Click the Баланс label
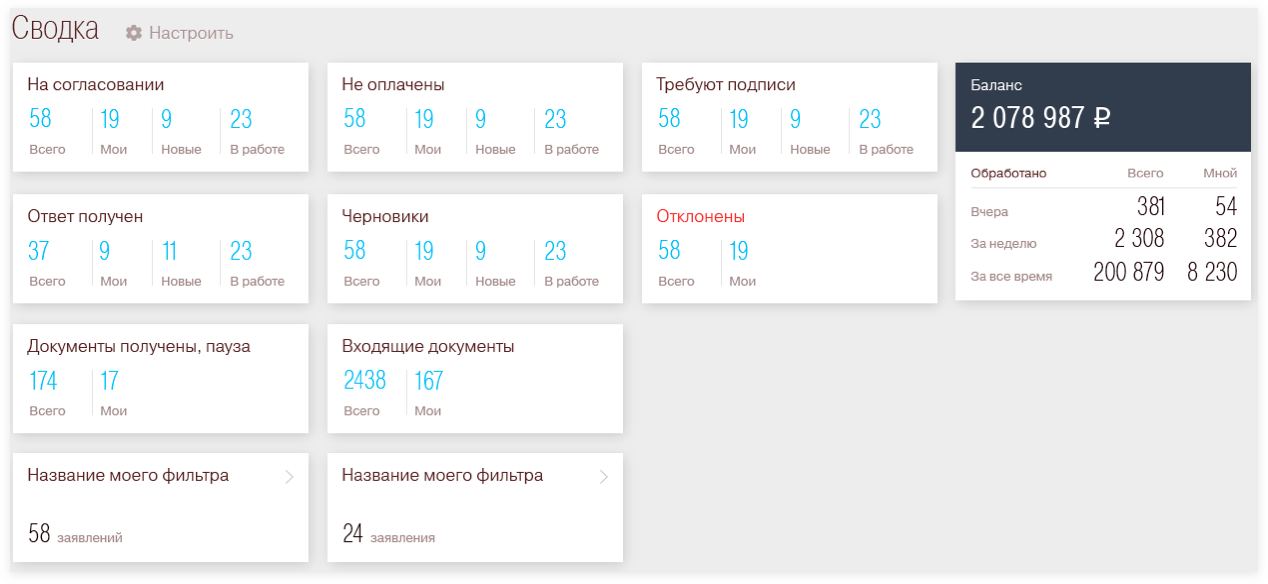 997,86
